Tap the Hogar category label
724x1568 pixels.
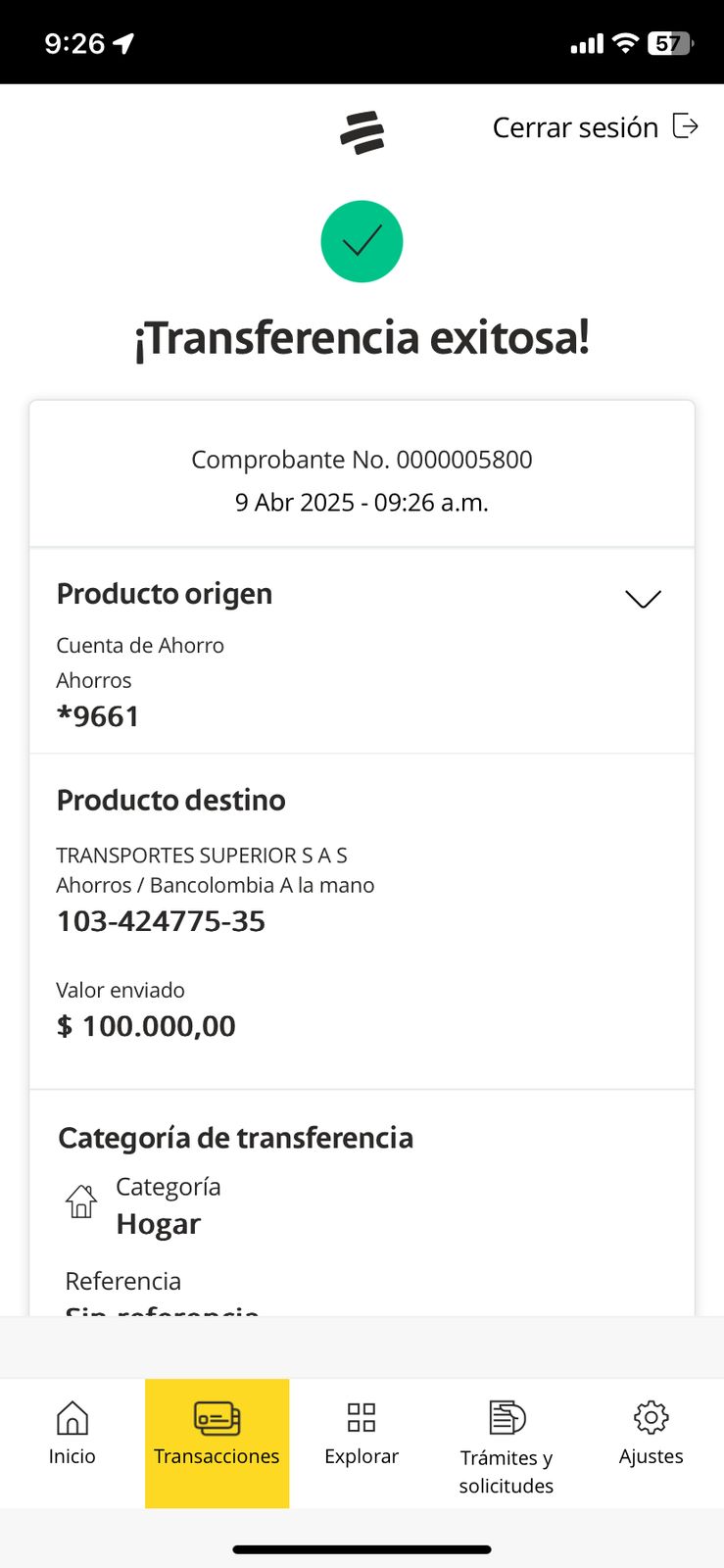(x=159, y=1224)
